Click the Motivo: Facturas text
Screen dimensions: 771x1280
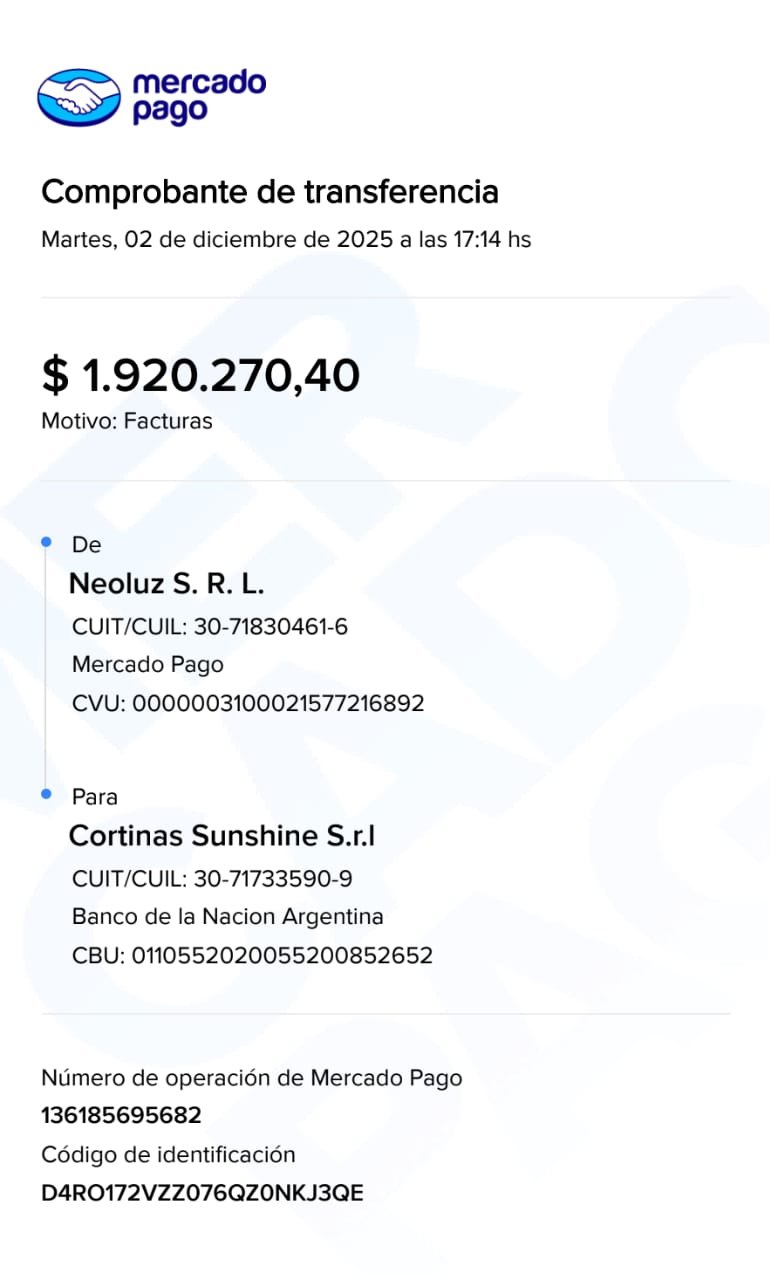click(127, 421)
